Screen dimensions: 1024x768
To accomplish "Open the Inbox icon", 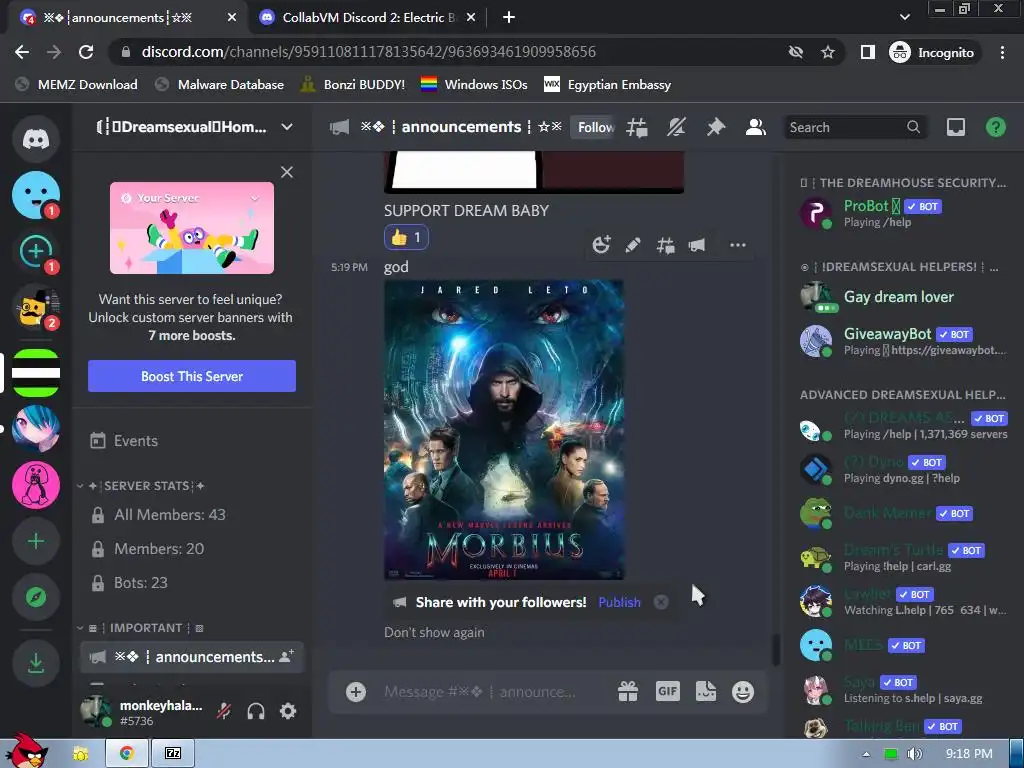I will click(x=955, y=127).
